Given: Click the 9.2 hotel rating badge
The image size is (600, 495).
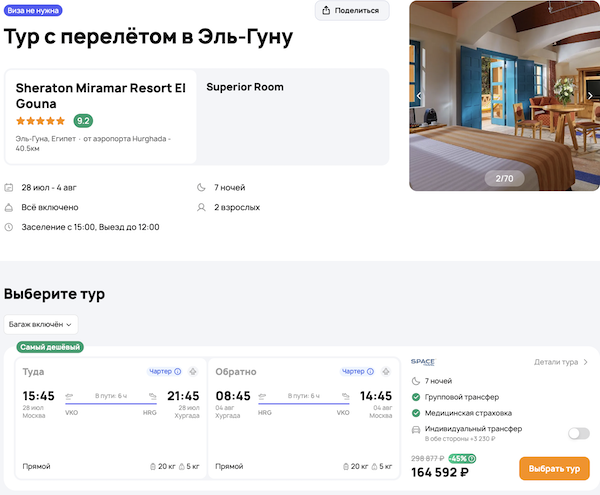Looking at the screenshot, I should tap(83, 121).
